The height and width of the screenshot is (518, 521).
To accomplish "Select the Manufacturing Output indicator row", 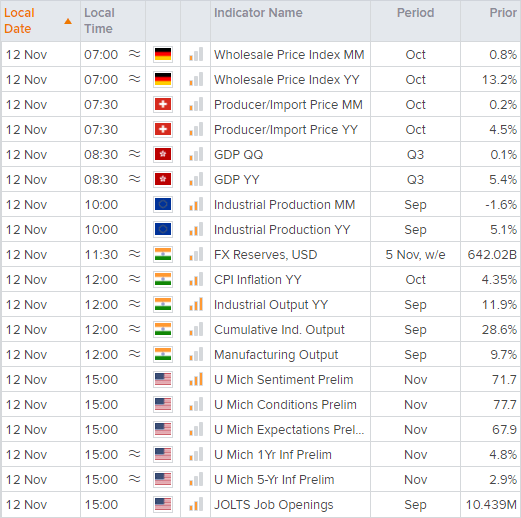I will pos(261,354).
